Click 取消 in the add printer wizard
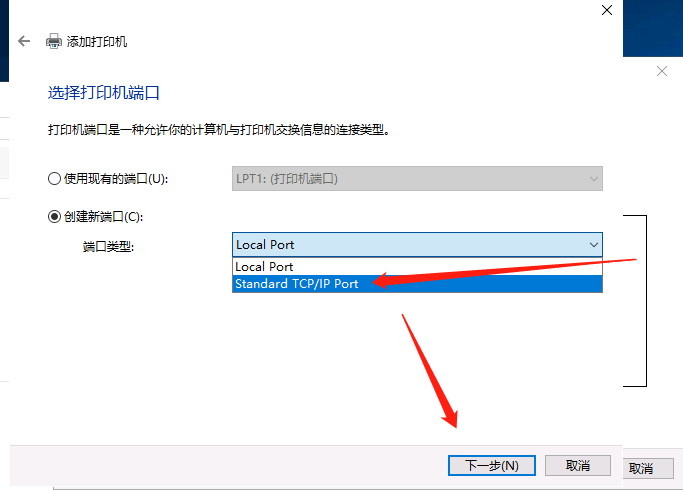Viewport: 683px width, 490px height. click(x=578, y=466)
